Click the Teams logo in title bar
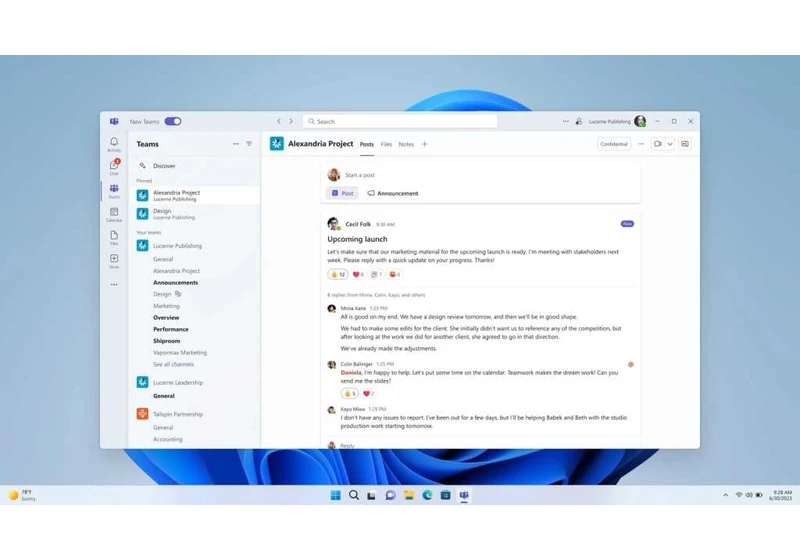This screenshot has width=800, height=560. click(x=114, y=121)
